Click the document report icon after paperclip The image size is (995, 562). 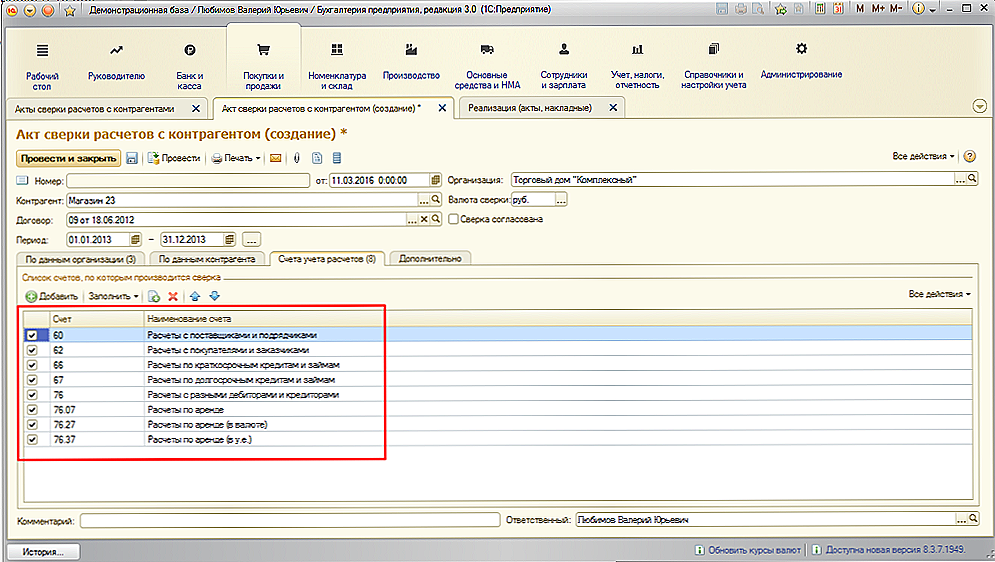click(x=317, y=158)
